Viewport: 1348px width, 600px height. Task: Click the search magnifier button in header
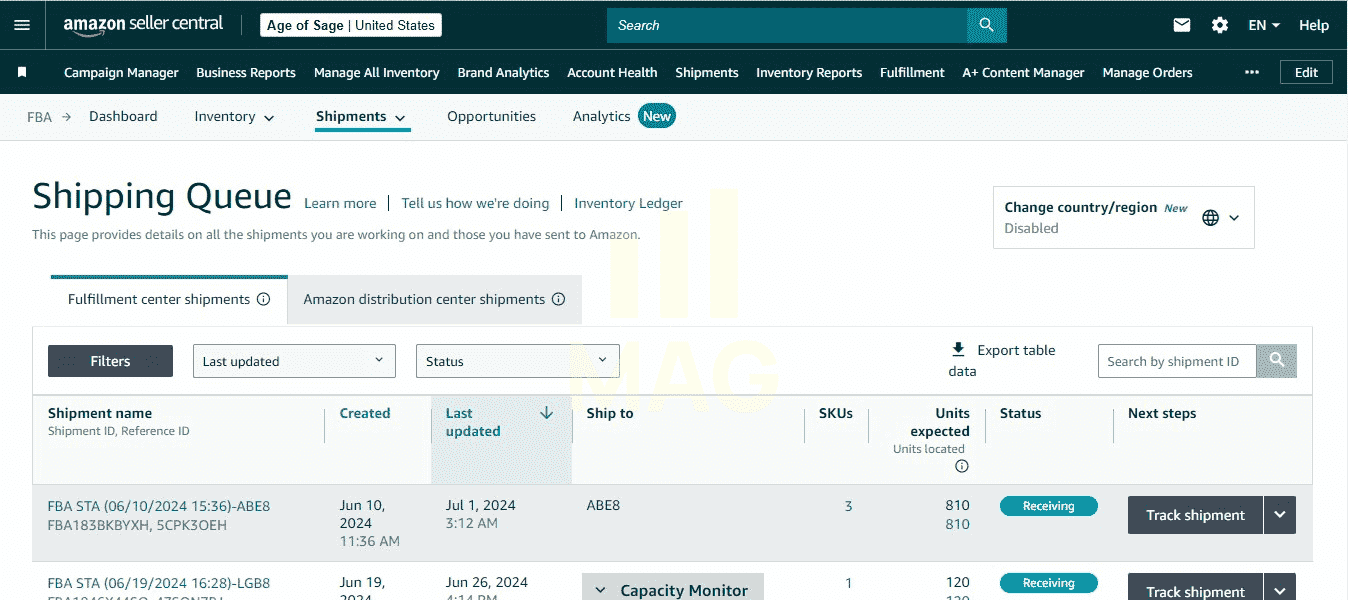pos(987,25)
